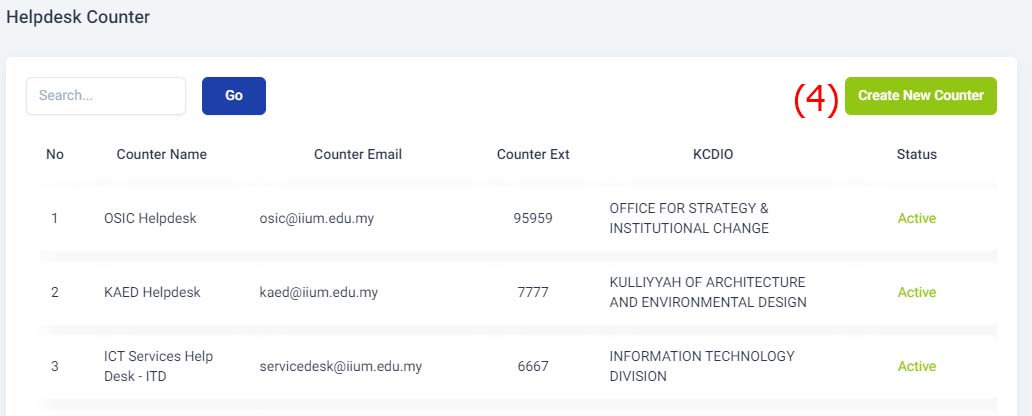This screenshot has height=416, width=1032.
Task: Select the KCDIO column header
Action: coord(713,155)
